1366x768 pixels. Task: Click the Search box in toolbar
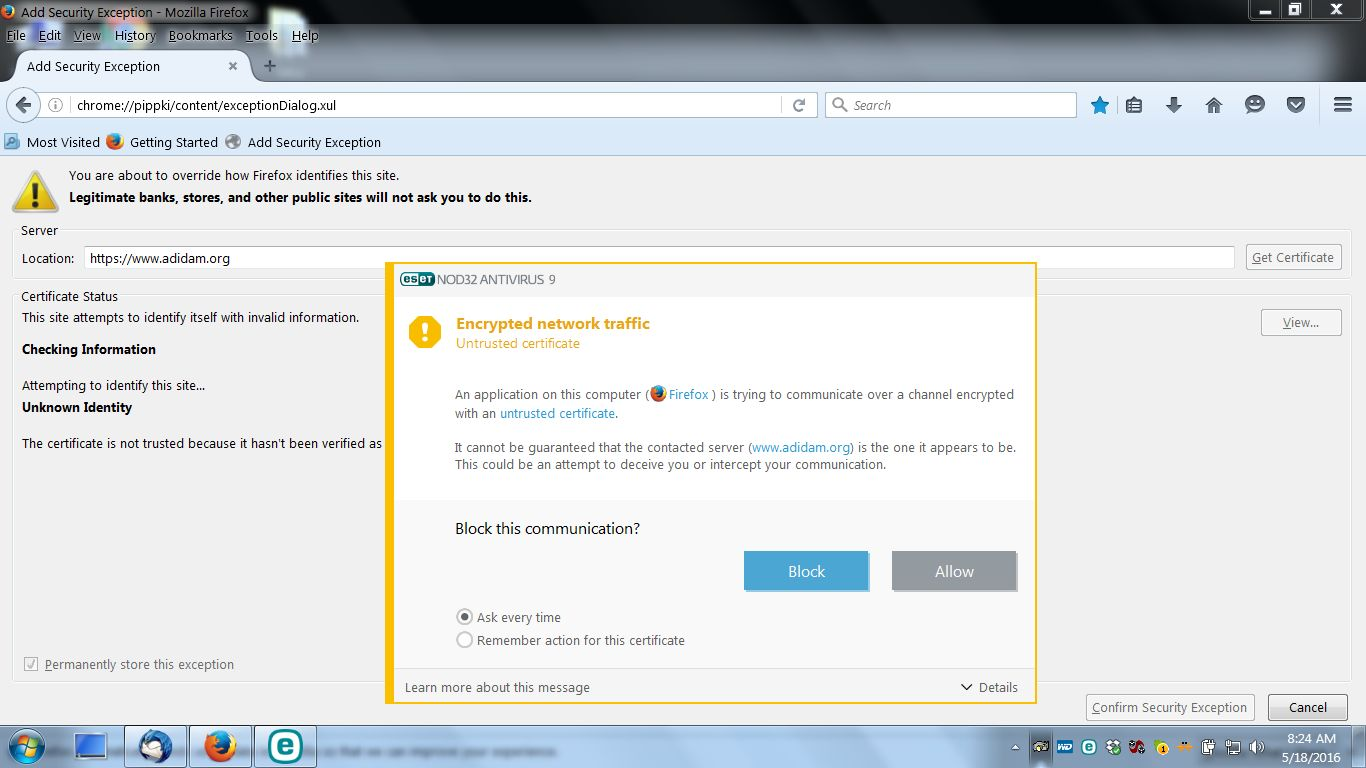click(950, 105)
